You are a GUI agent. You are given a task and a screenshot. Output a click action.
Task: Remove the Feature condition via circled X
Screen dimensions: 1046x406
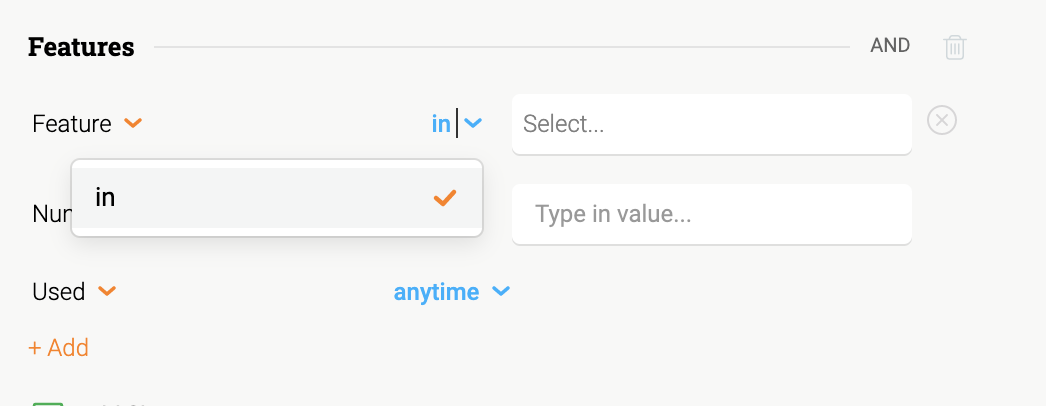click(x=942, y=121)
